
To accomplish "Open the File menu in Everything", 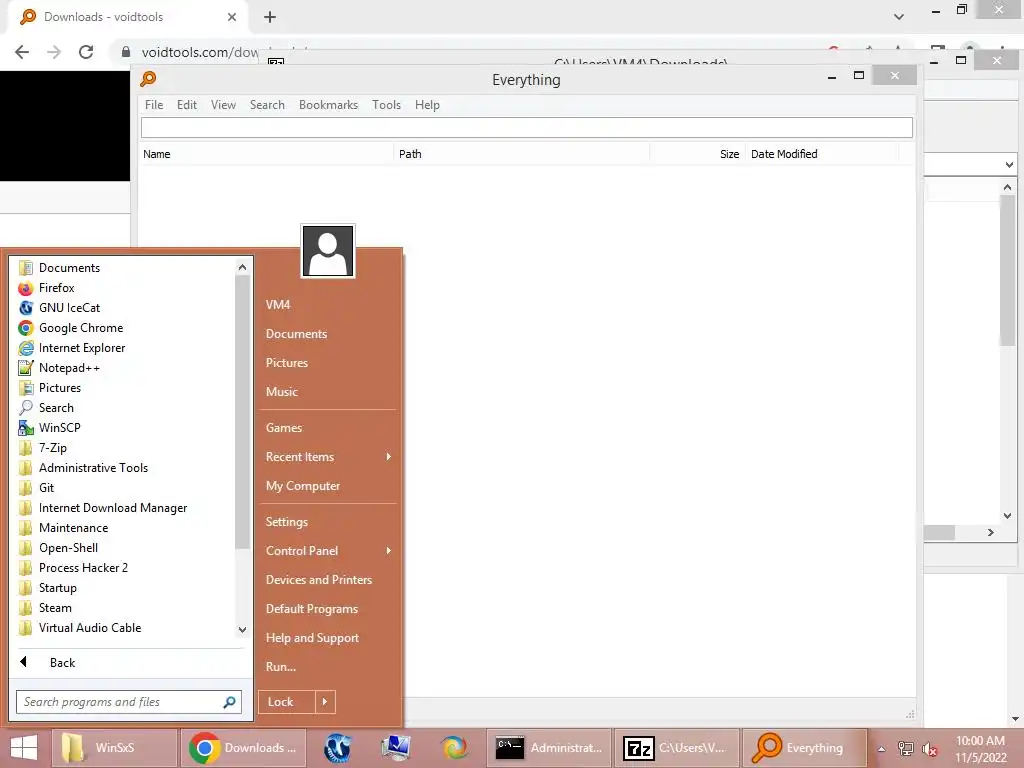I will [154, 104].
